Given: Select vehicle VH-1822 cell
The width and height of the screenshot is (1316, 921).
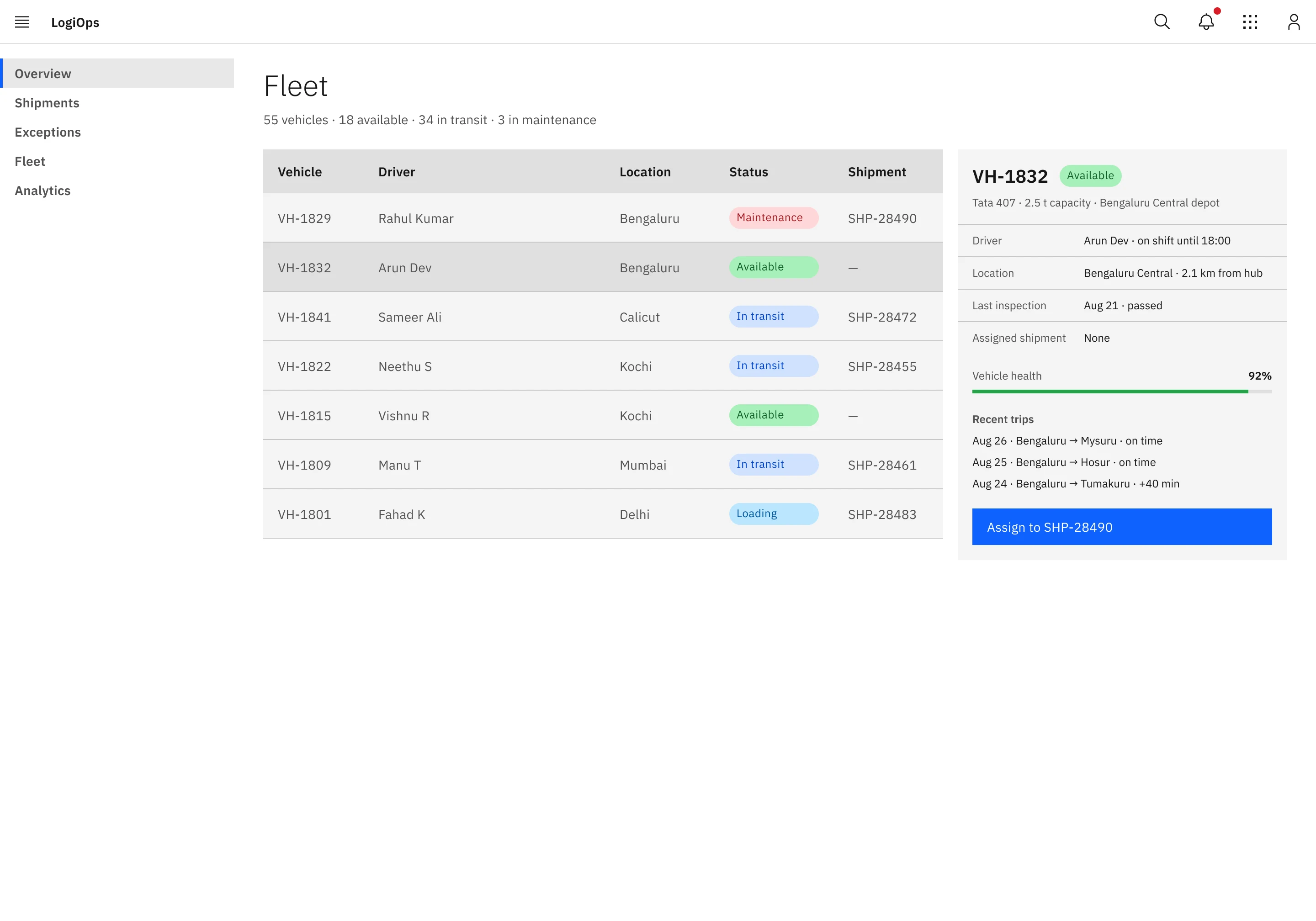Looking at the screenshot, I should pyautogui.click(x=304, y=366).
